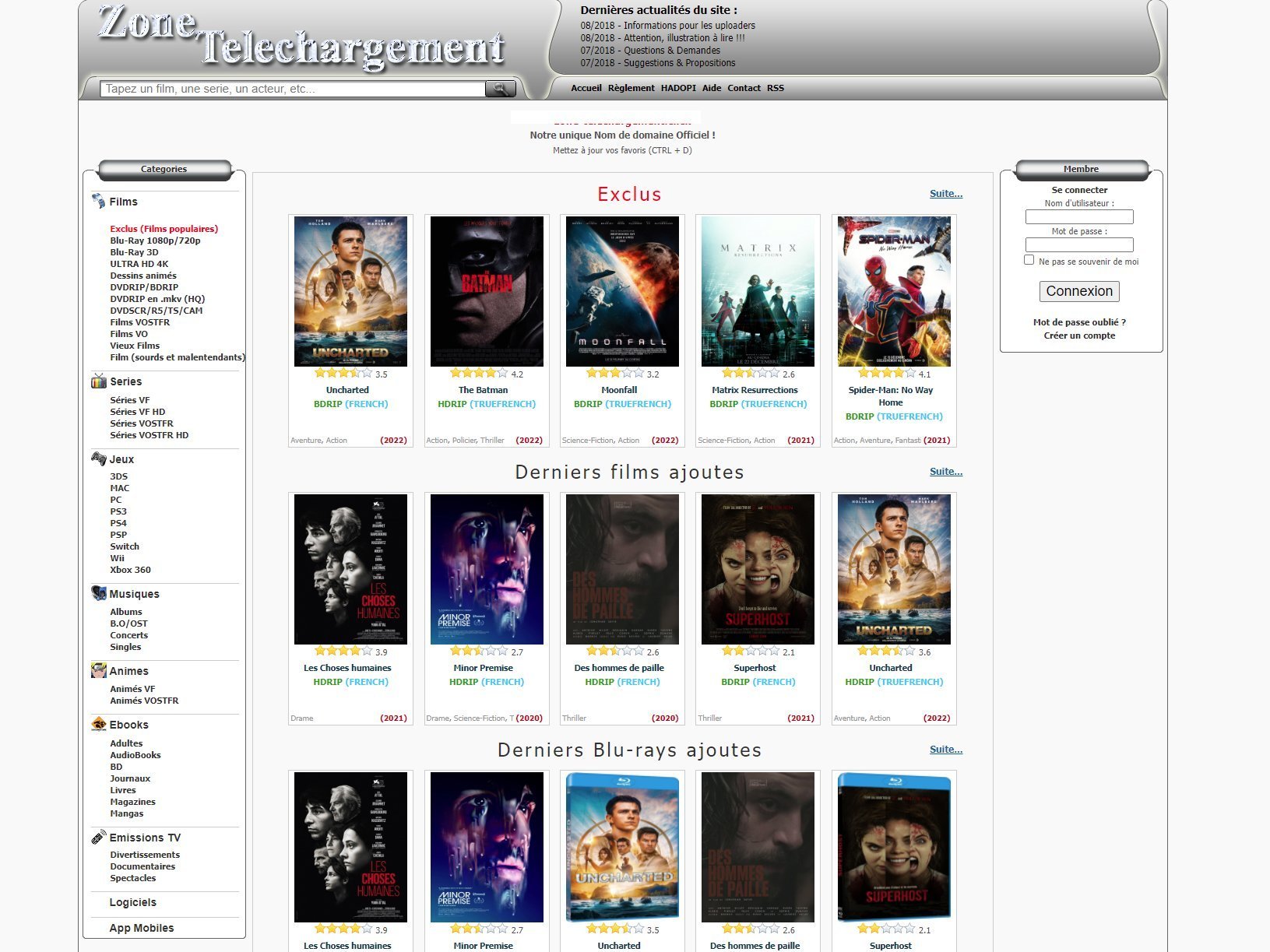Click the Nom d'utilisateur input field

[1079, 217]
